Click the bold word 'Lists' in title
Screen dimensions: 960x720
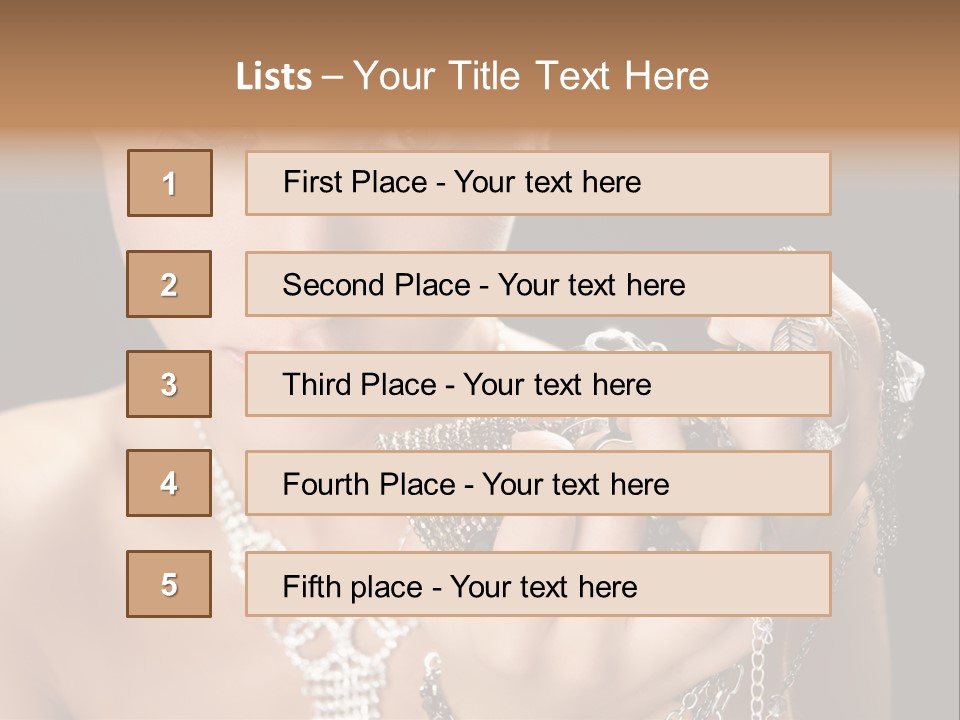point(274,77)
